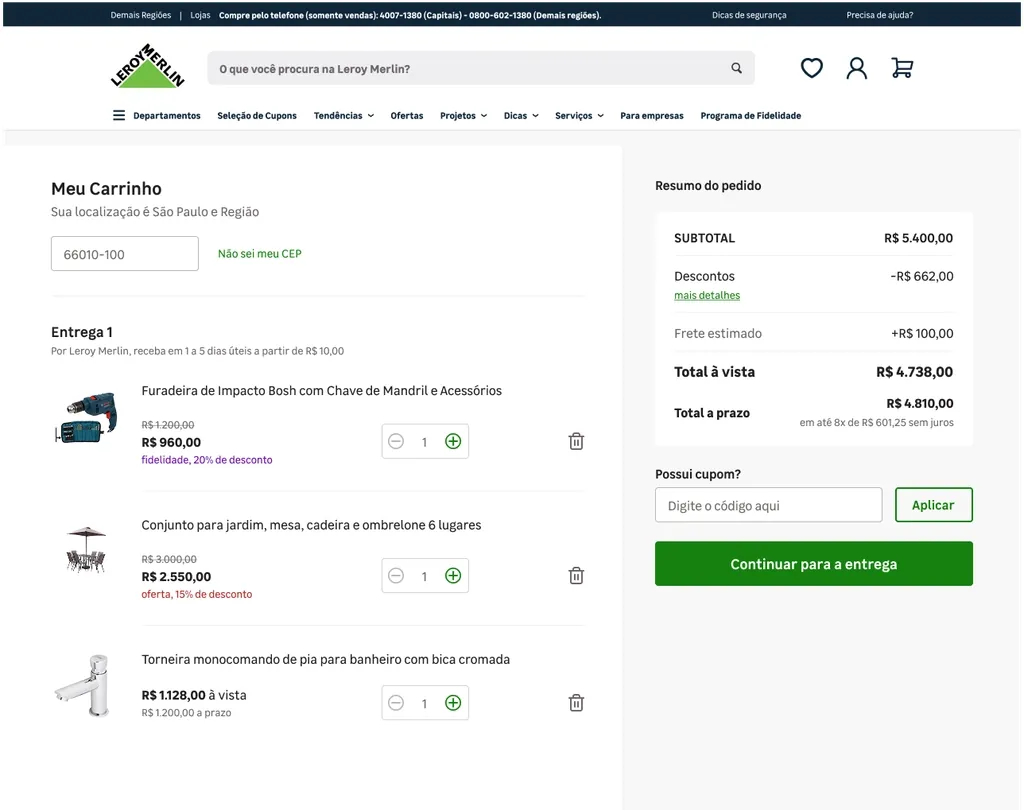The image size is (1024, 810).
Task: Expand the Serviços dropdown menu
Action: click(x=579, y=116)
